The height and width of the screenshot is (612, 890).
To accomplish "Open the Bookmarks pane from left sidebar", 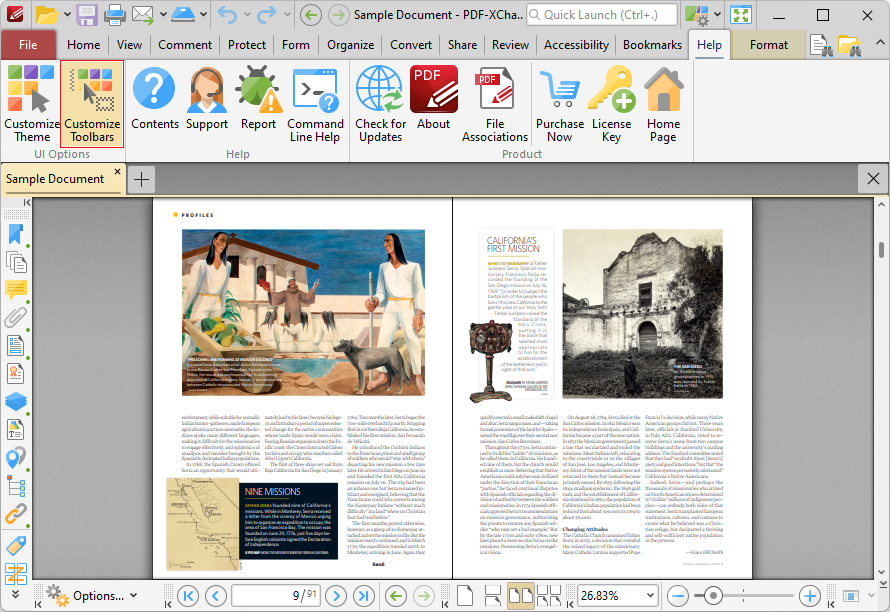I will 16,234.
